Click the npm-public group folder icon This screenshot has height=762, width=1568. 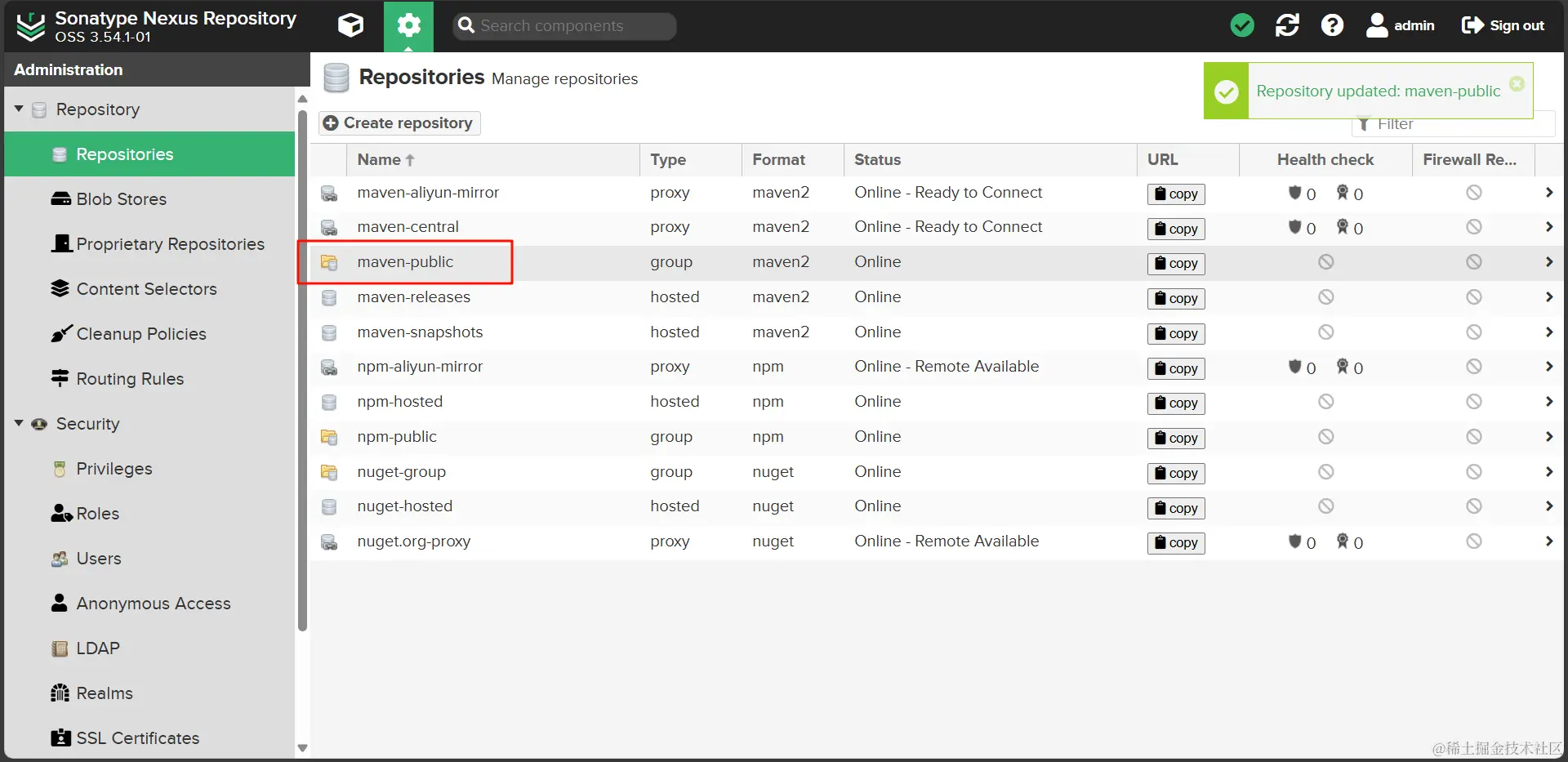(329, 437)
